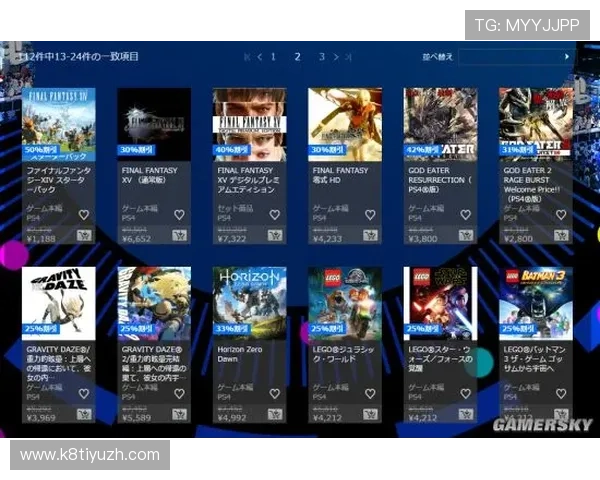
Task: Click cart icon on LEGO Jurassic World card
Action: point(370,414)
